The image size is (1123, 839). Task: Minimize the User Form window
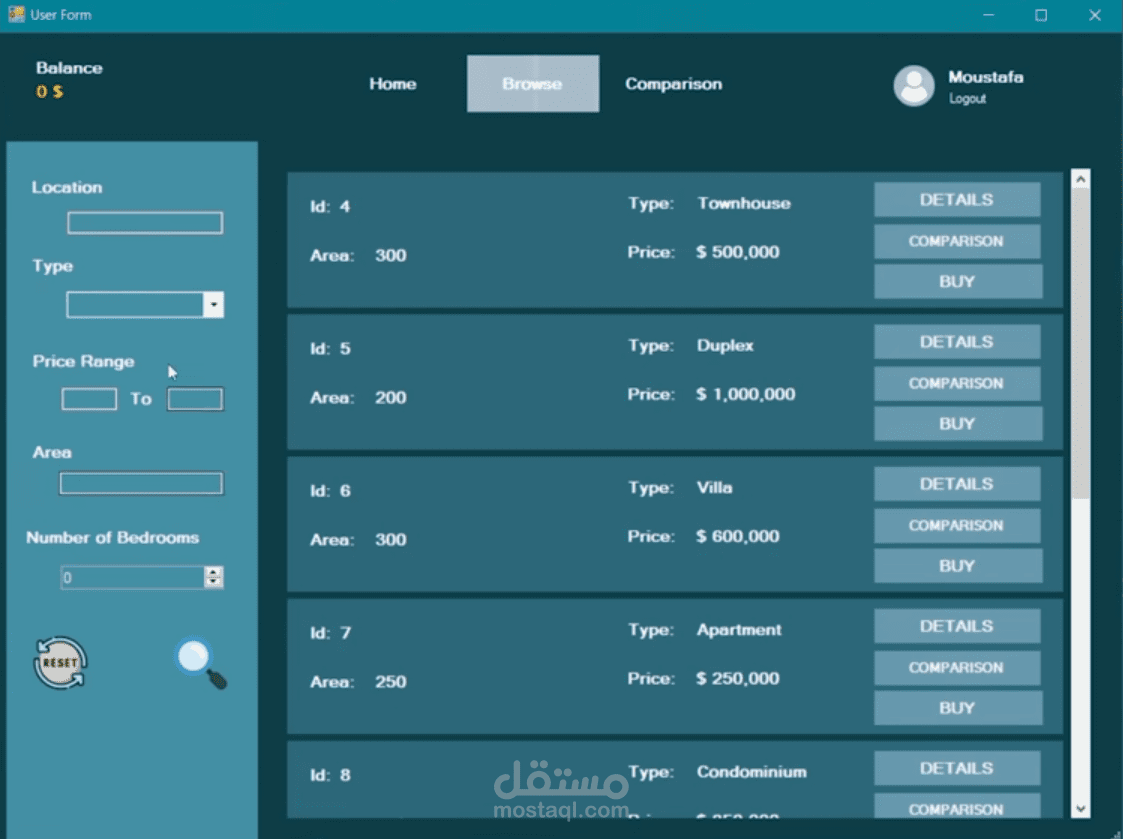988,14
